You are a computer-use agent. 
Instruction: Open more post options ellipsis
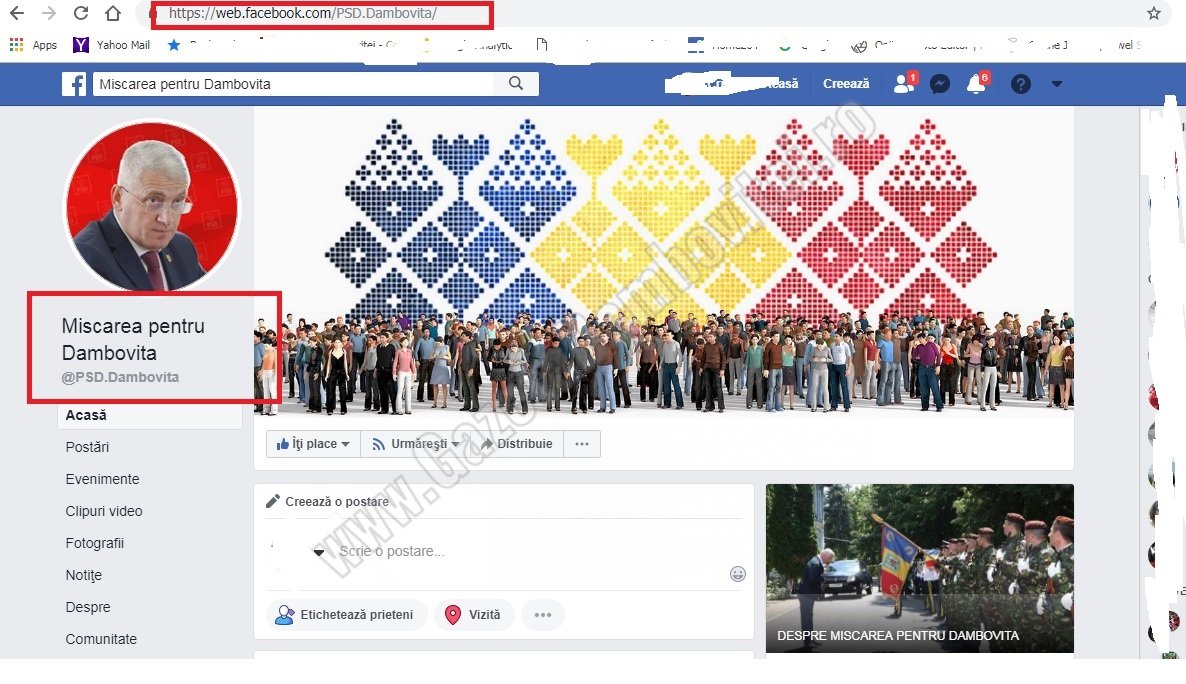(543, 614)
